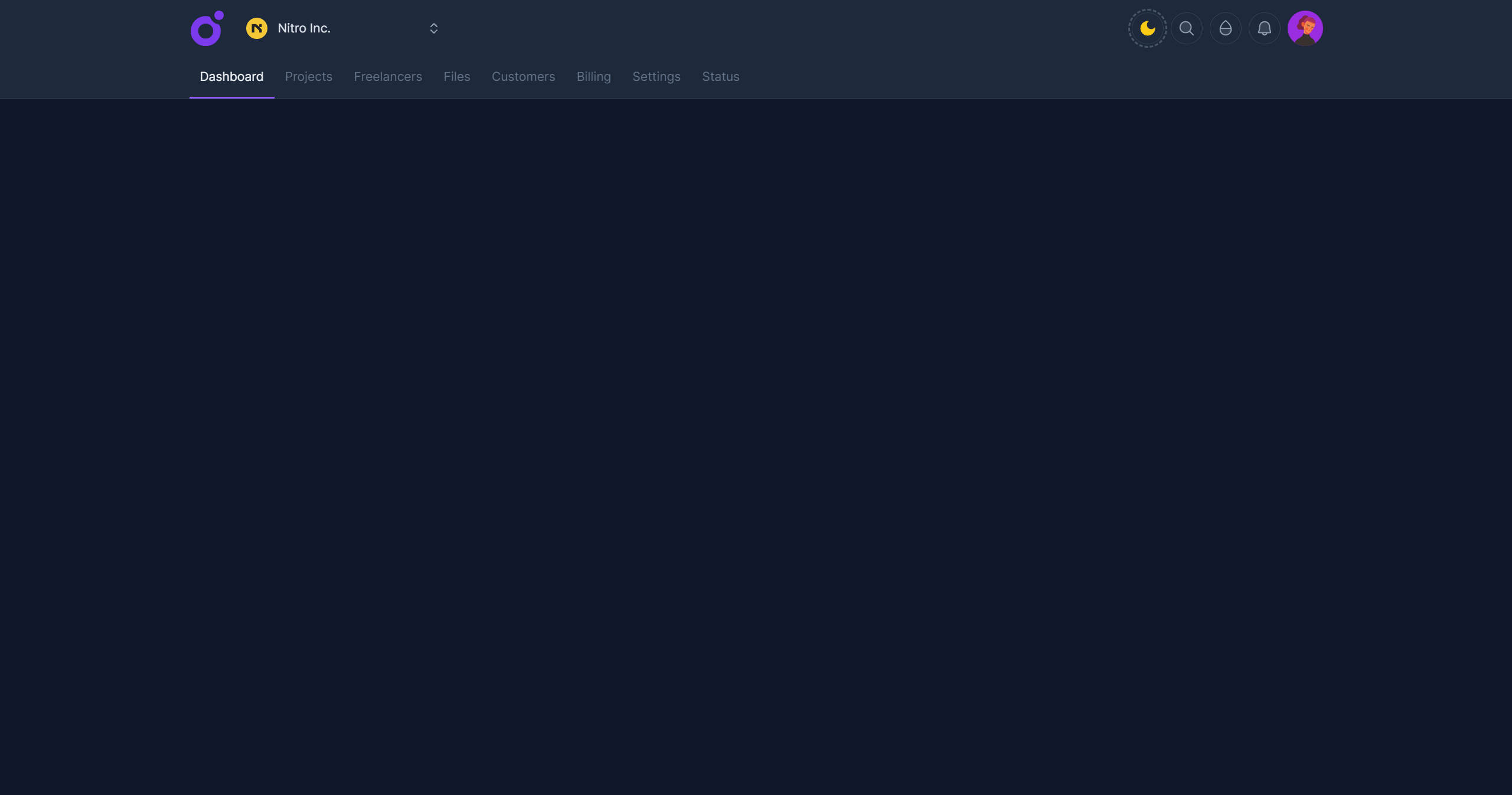Go to the Files tab
This screenshot has height=795, width=1512.
tap(456, 77)
